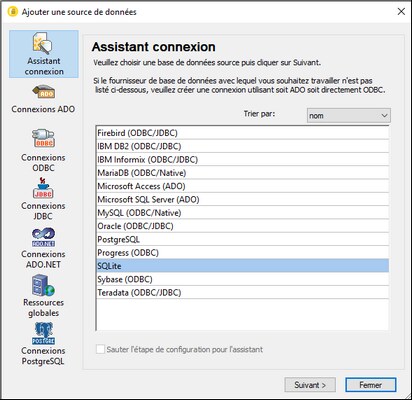Choose Microsoft SQL Server (ADO) entry
The width and height of the screenshot is (412, 400).
(242, 199)
